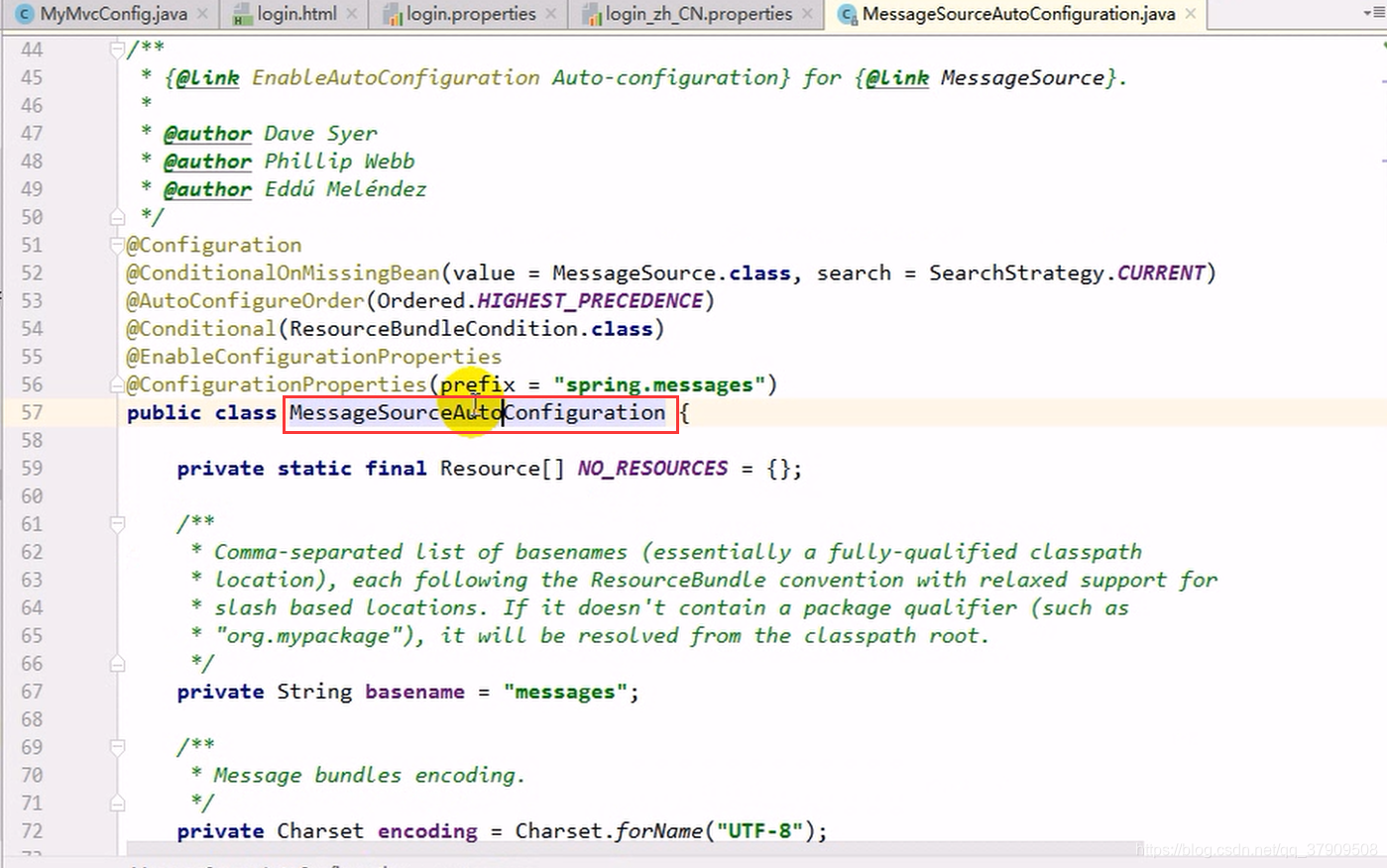The image size is (1387, 868).
Task: Select MessageSourceAutoConfiguration.java tab
Action: pyautogui.click(x=1018, y=14)
